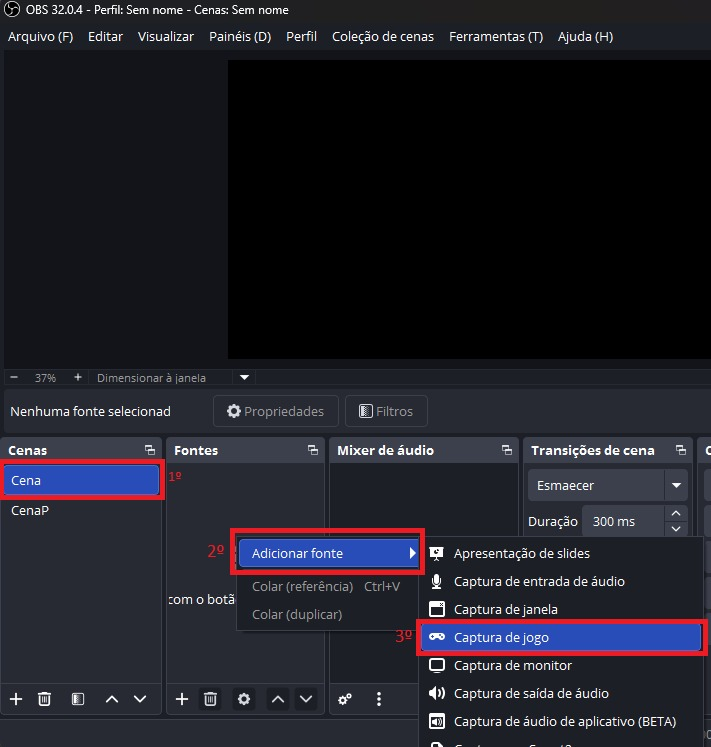Image resolution: width=711 pixels, height=747 pixels.
Task: Remove source with trash icon in Fontes
Action: [210, 699]
